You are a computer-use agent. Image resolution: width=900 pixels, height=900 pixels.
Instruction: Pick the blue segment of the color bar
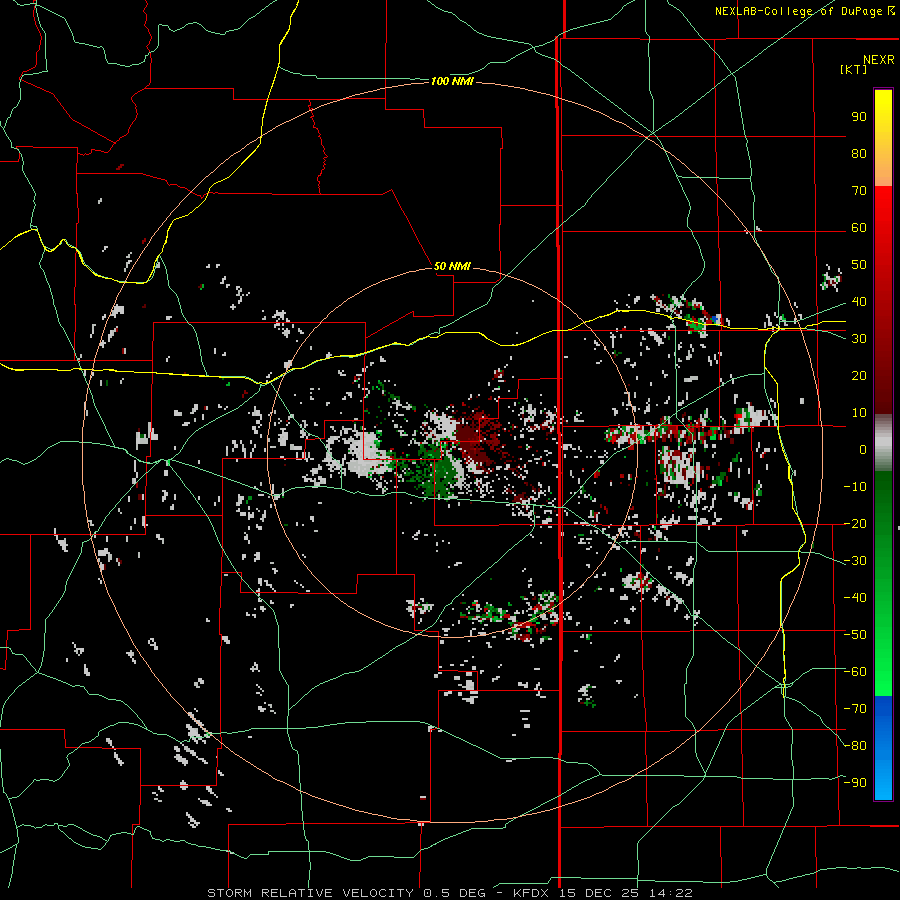pos(883,747)
